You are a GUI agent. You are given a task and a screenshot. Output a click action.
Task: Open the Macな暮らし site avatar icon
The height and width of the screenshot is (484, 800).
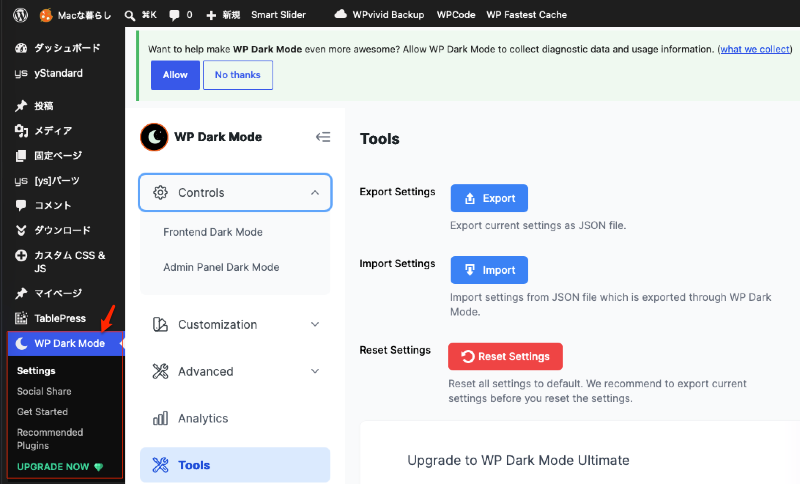click(46, 15)
